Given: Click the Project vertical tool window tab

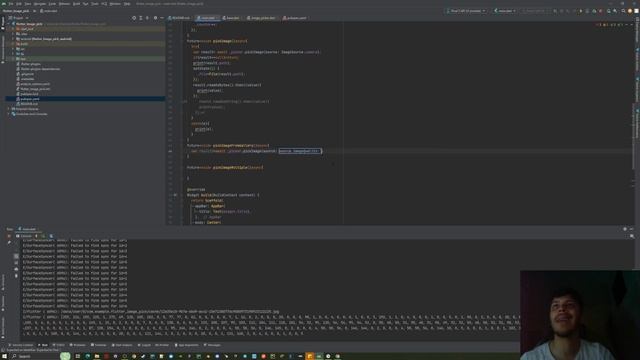Looking at the screenshot, I should click(x=3, y=23).
